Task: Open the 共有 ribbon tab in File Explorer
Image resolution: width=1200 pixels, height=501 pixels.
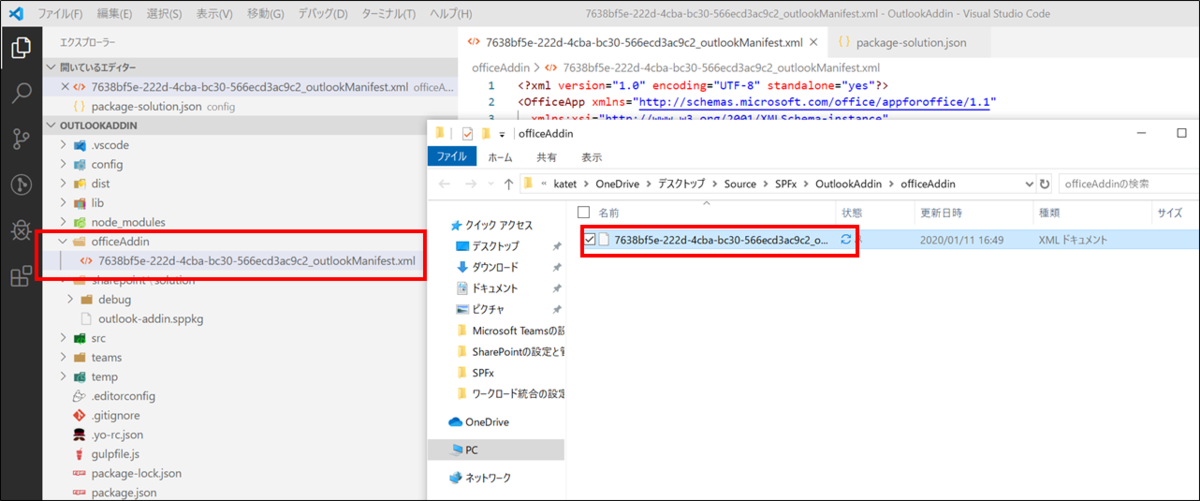Action: [x=547, y=157]
